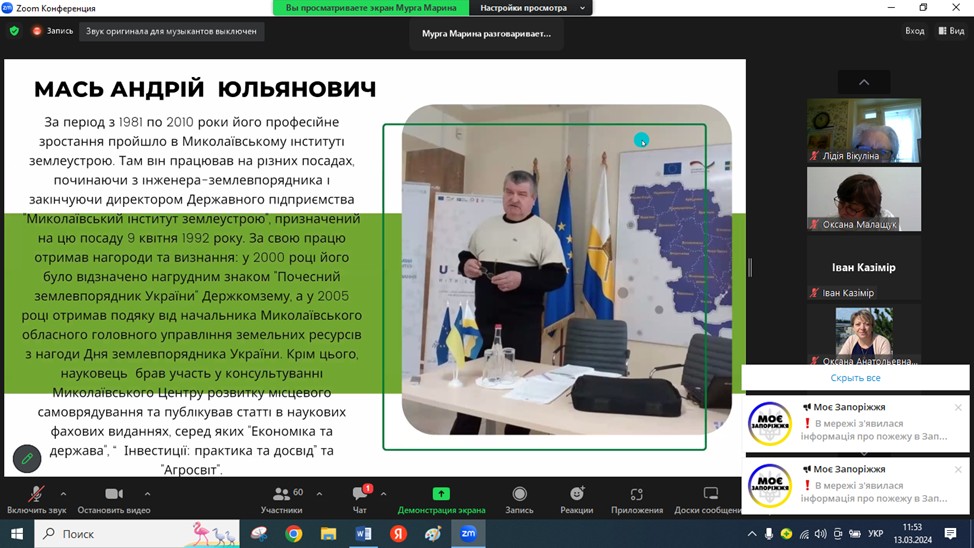Open the Приложения apps button
The height and width of the screenshot is (548, 974).
coord(637,501)
